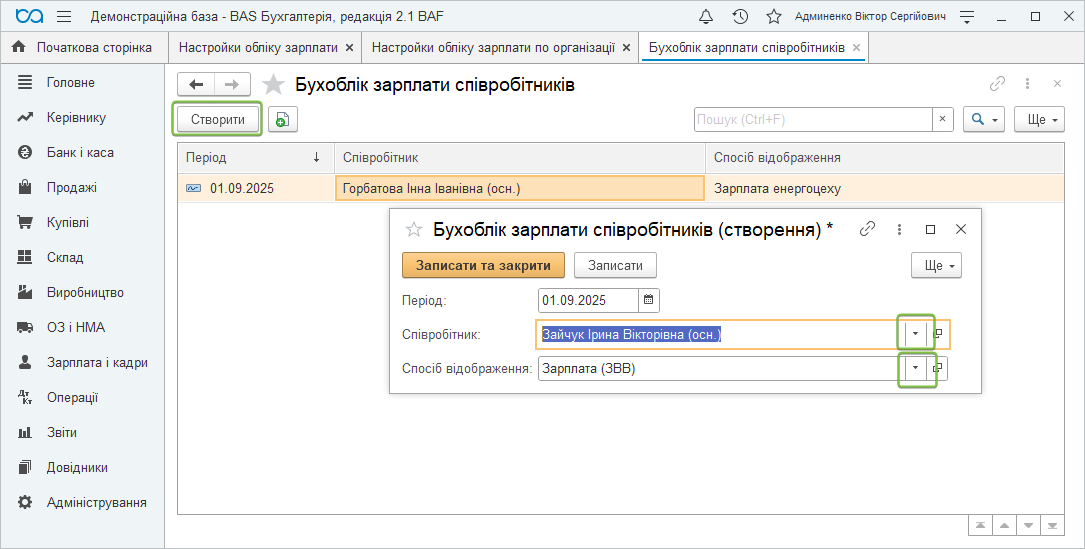
Task: Open the hamburger main menu icon
Action: 64,17
